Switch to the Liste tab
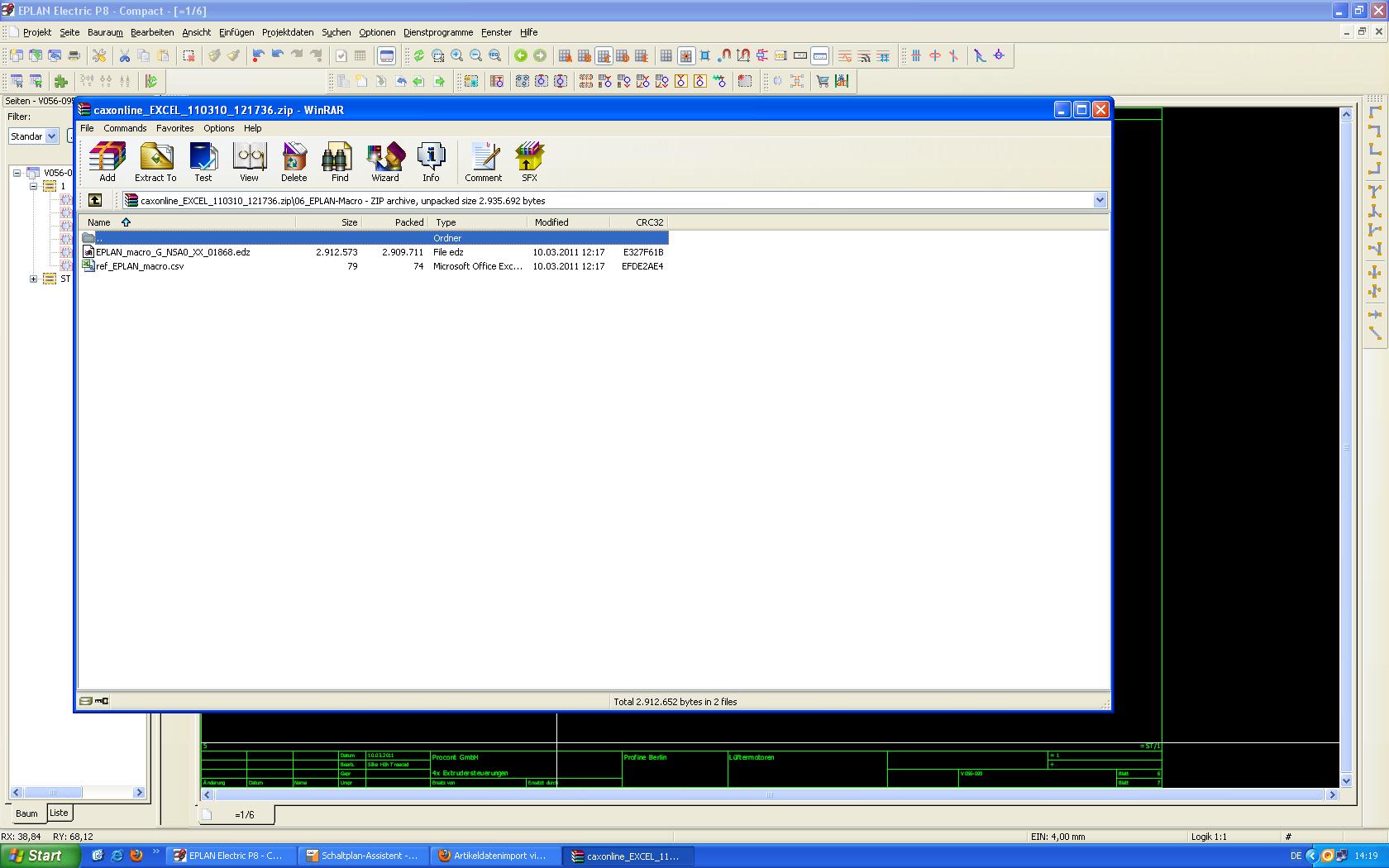This screenshot has height=868, width=1389. tap(59, 813)
